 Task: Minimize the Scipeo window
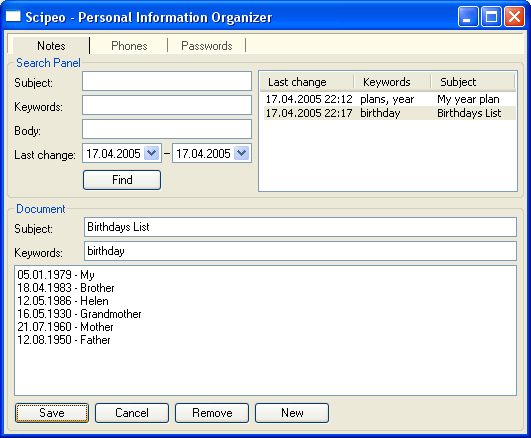tap(468, 17)
